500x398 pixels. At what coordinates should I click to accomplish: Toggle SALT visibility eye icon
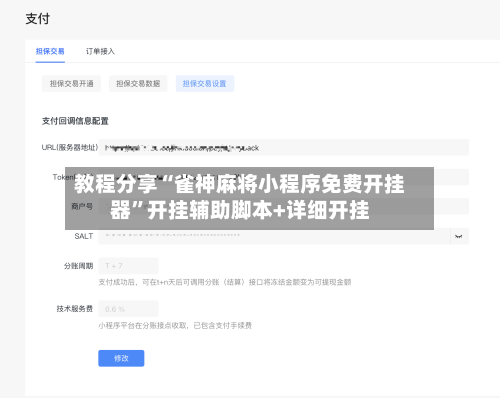click(x=459, y=236)
